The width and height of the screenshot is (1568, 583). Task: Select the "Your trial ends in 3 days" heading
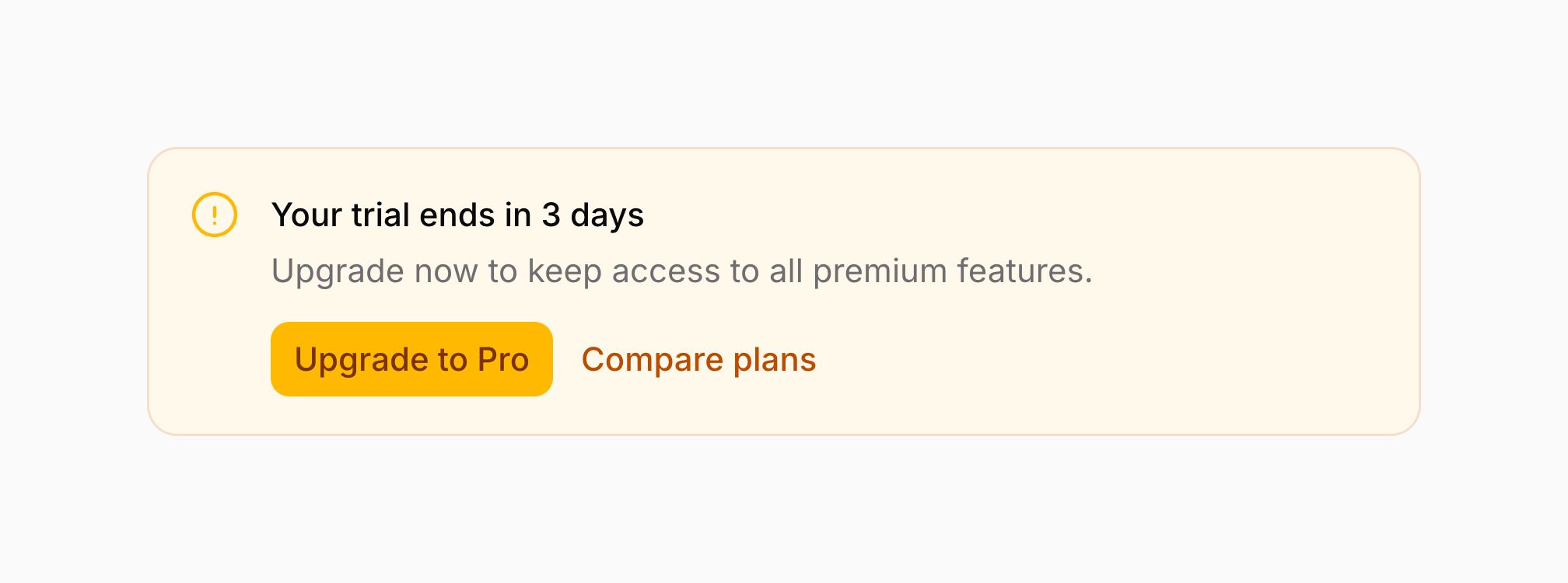[457, 215]
